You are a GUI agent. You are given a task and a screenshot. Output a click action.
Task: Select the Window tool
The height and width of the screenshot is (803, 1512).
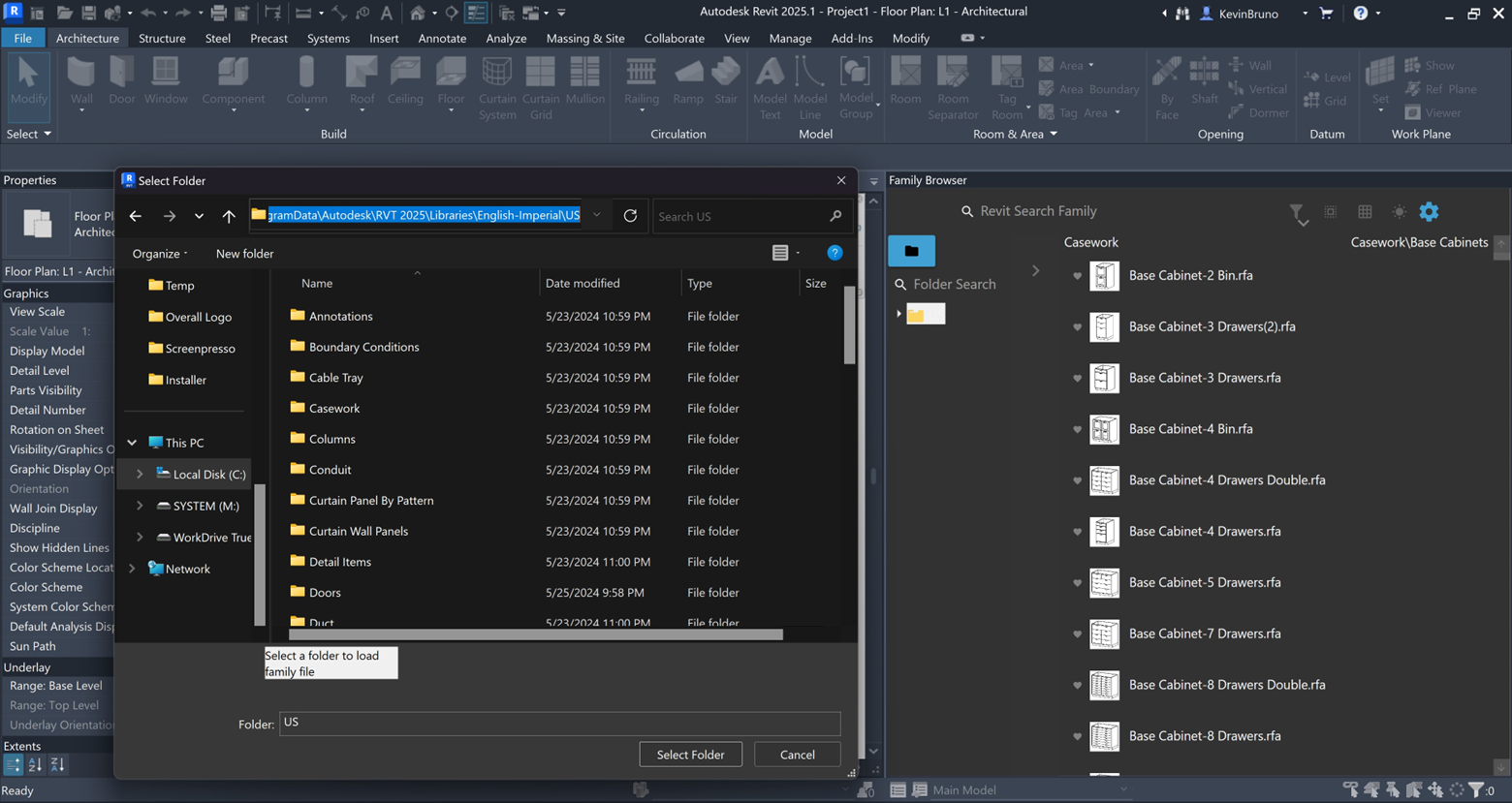point(166,81)
